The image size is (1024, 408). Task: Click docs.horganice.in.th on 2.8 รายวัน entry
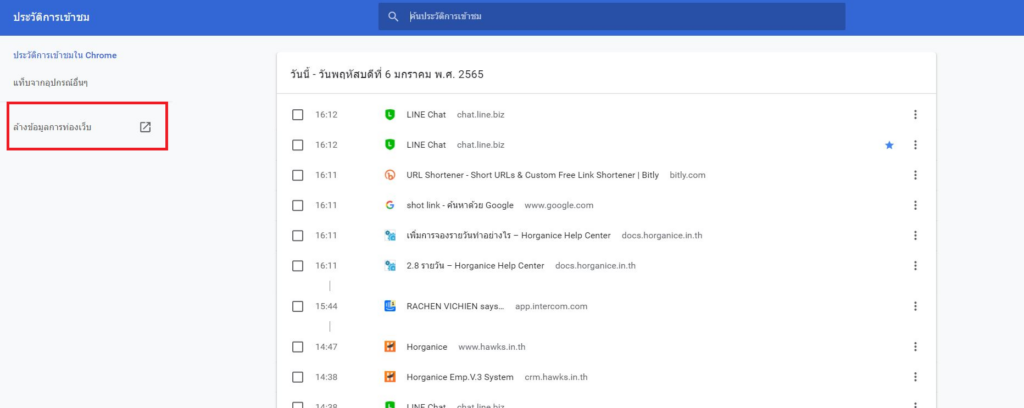[595, 266]
